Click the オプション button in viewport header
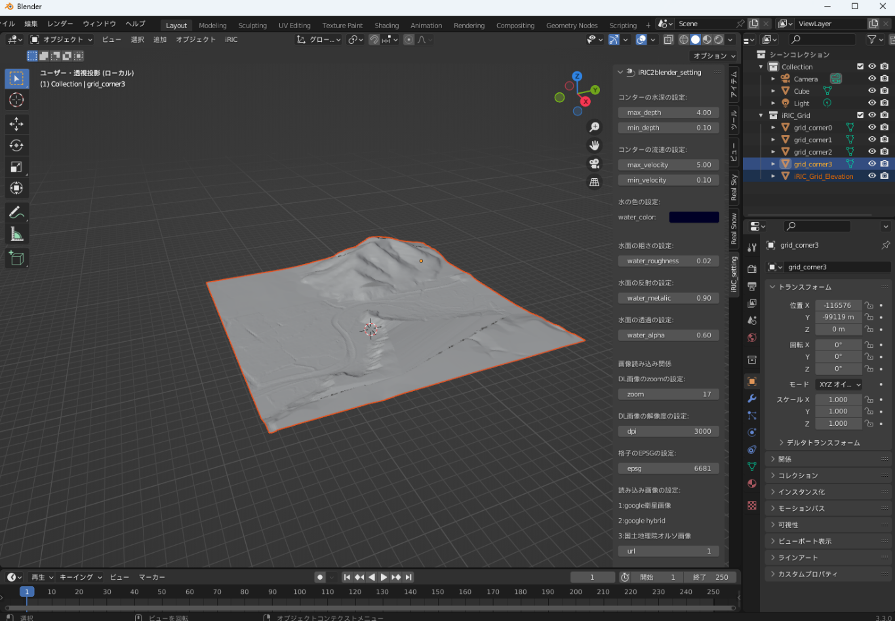The image size is (896, 622). (x=712, y=56)
